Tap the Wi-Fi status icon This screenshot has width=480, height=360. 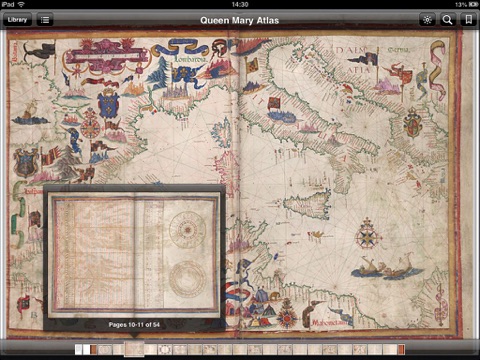click(x=21, y=4)
